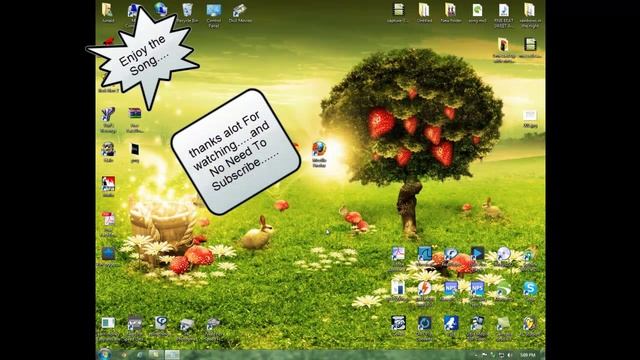Viewport: 640px width, 360px height.
Task: Launch the Skype shortcut icon
Action: point(530,288)
